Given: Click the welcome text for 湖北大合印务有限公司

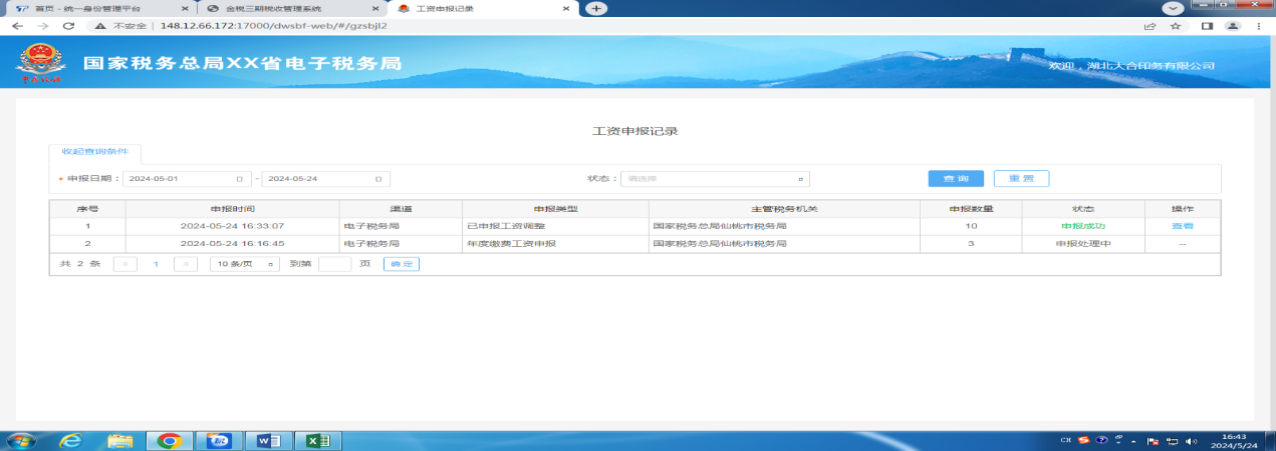Looking at the screenshot, I should 1131,65.
